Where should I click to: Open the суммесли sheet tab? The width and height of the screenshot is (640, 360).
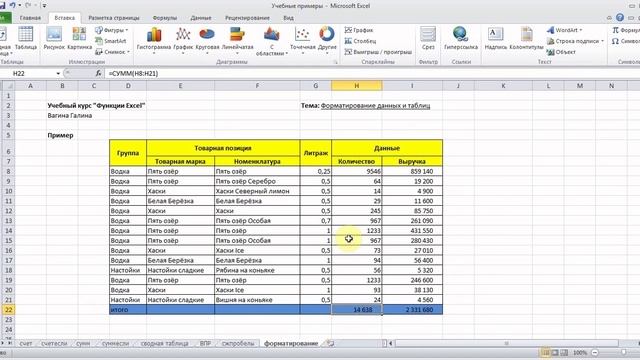pyautogui.click(x=115, y=344)
